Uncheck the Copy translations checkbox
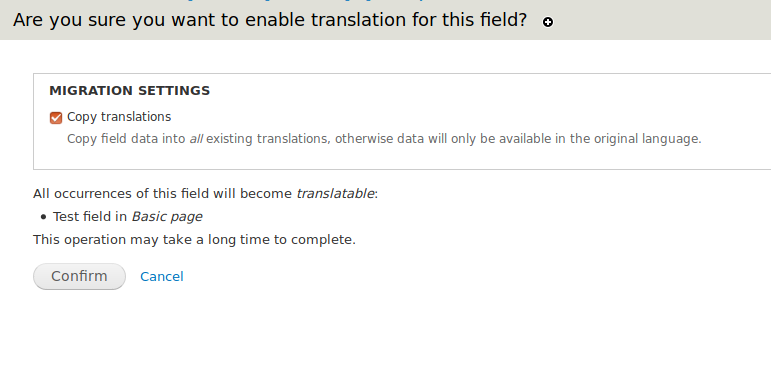 coord(56,118)
